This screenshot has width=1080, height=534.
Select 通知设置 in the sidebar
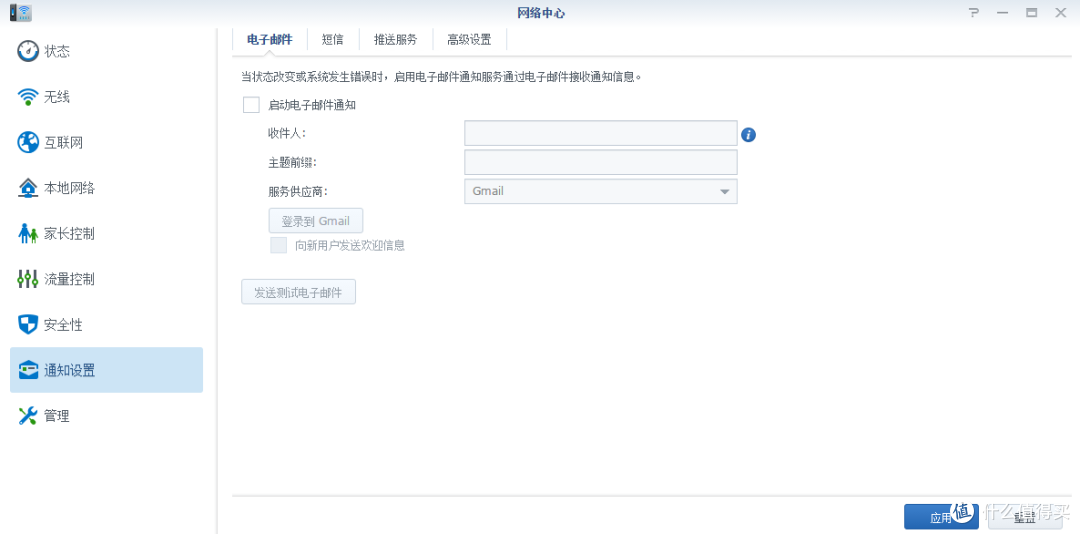107,370
